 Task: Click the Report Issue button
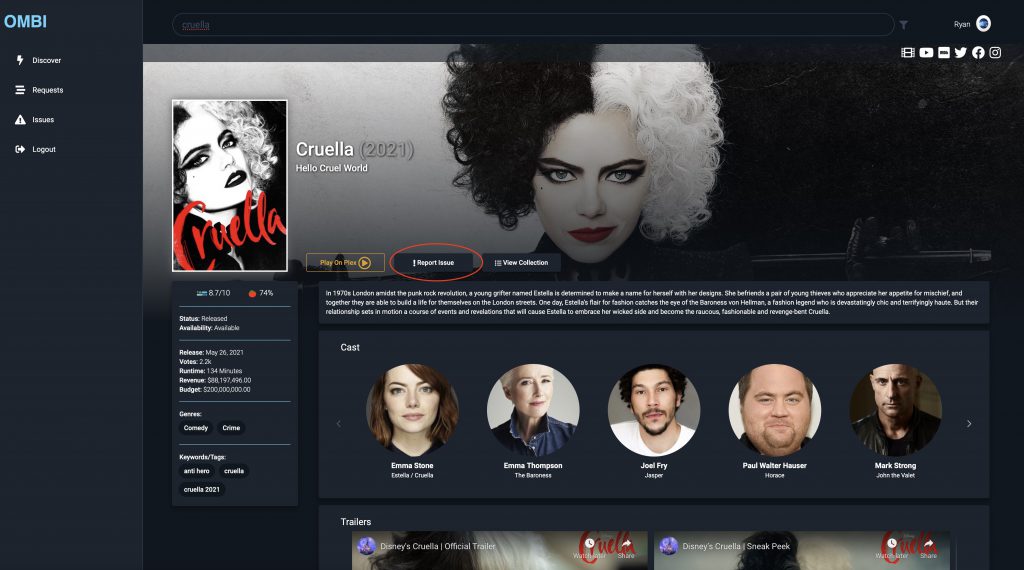[x=434, y=262]
